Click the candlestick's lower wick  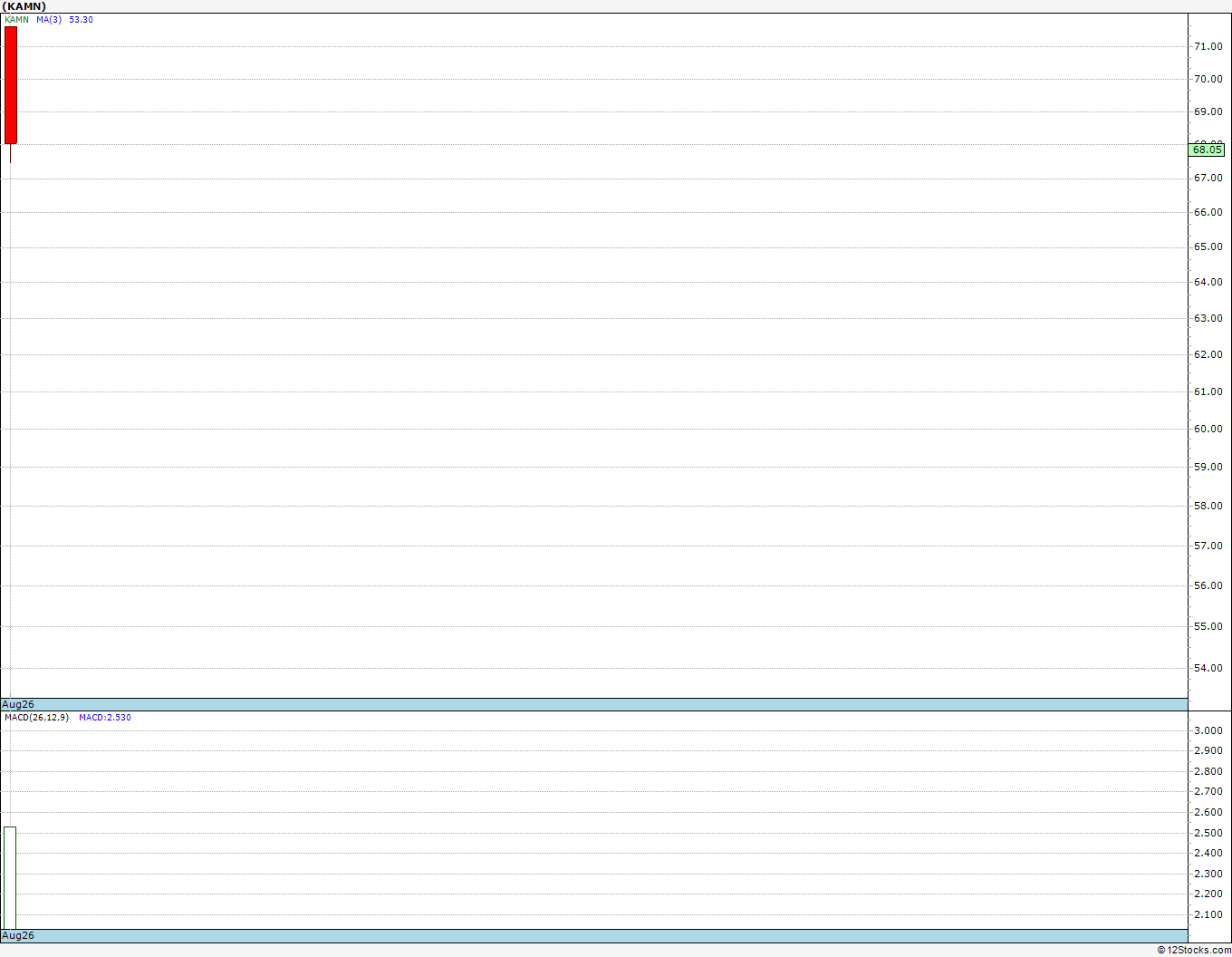pyautogui.click(x=11, y=154)
